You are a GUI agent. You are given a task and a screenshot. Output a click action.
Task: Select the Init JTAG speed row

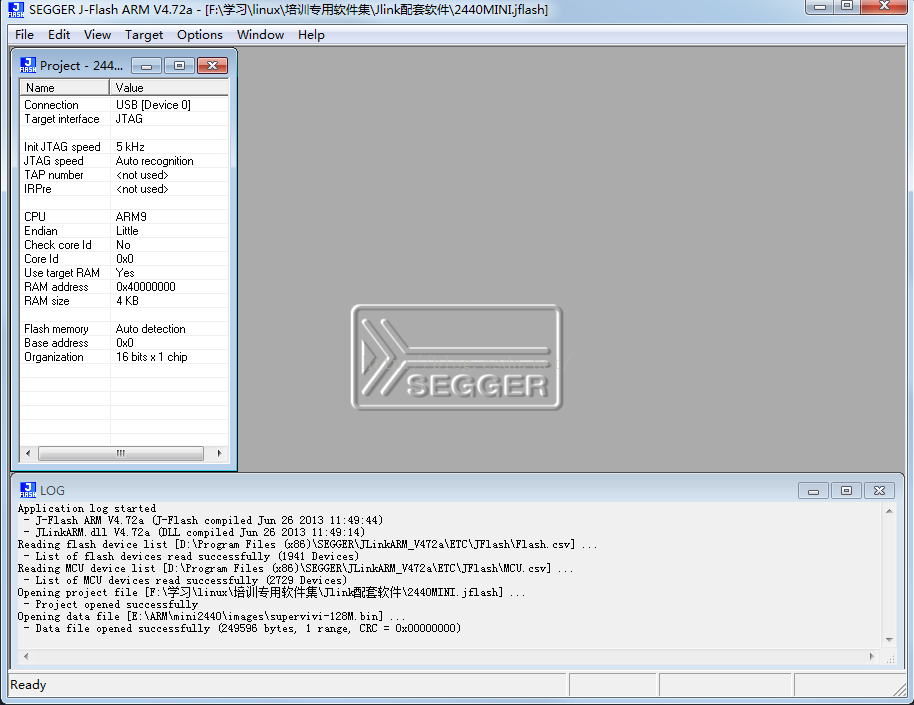click(x=124, y=147)
